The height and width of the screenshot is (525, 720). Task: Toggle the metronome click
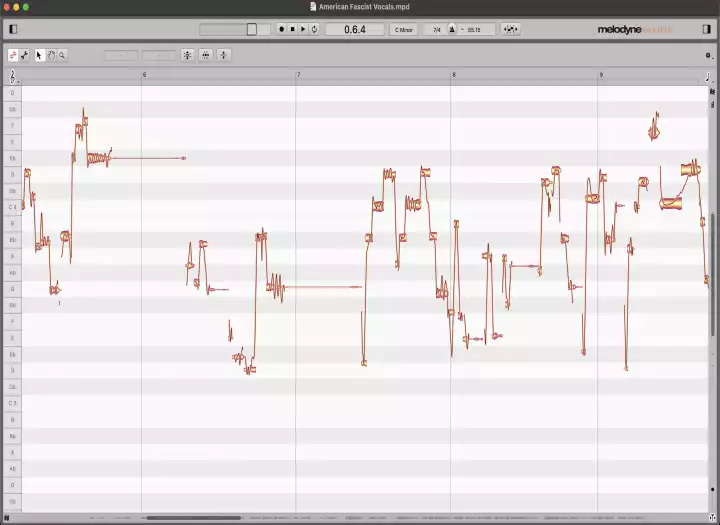click(x=451, y=29)
